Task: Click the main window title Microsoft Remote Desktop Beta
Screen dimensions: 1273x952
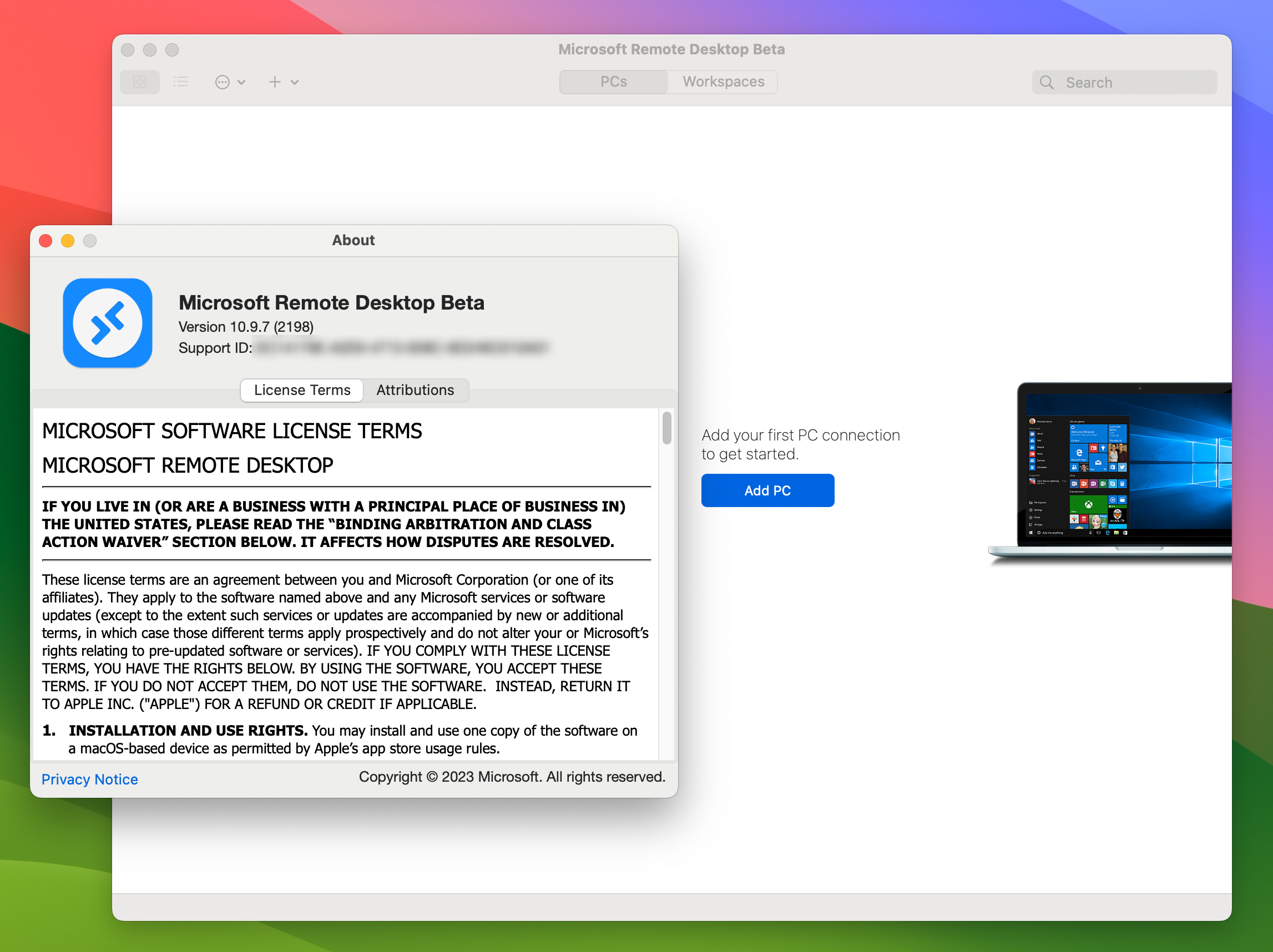Action: tap(671, 49)
